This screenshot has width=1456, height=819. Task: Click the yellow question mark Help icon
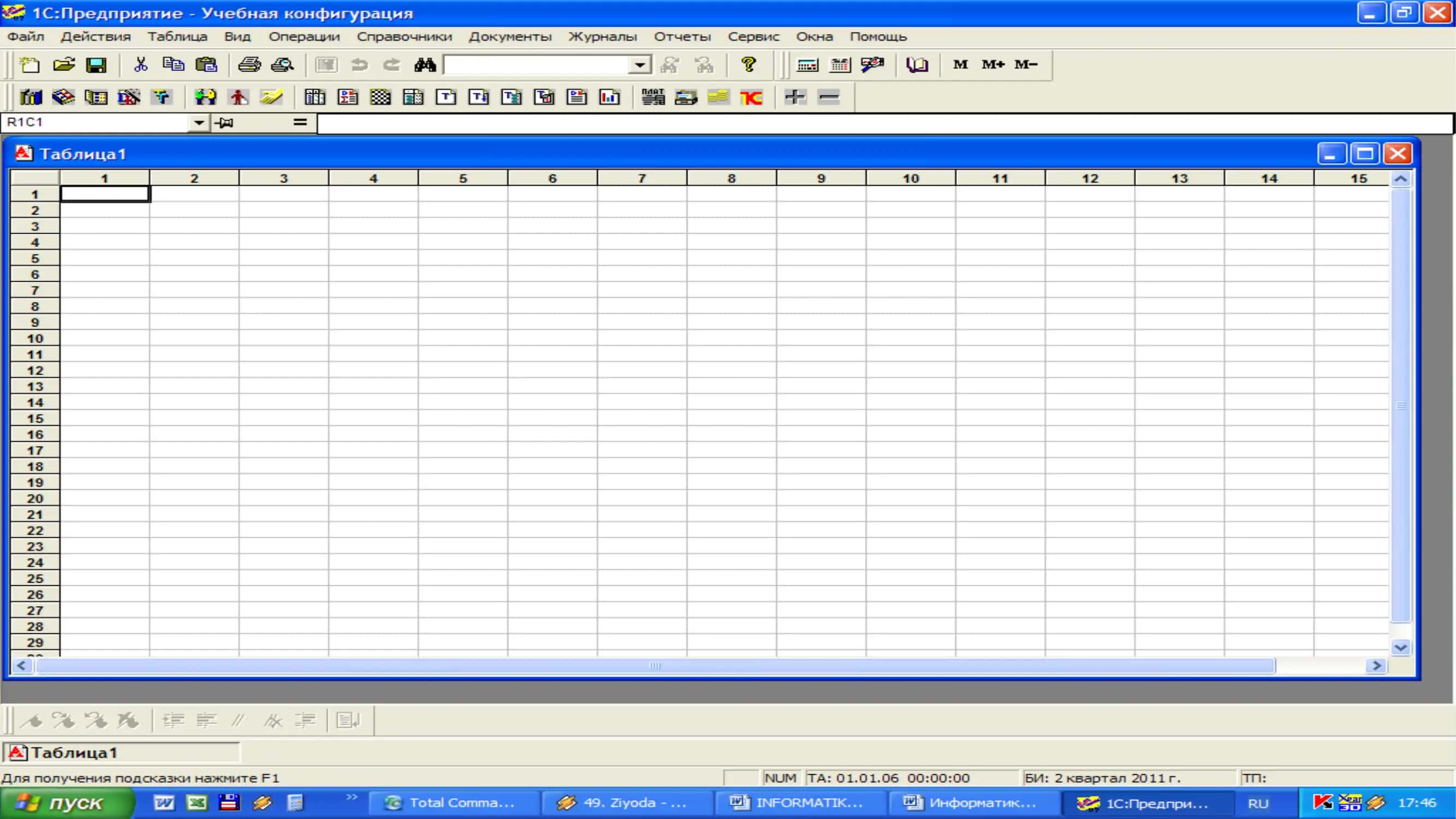749,65
